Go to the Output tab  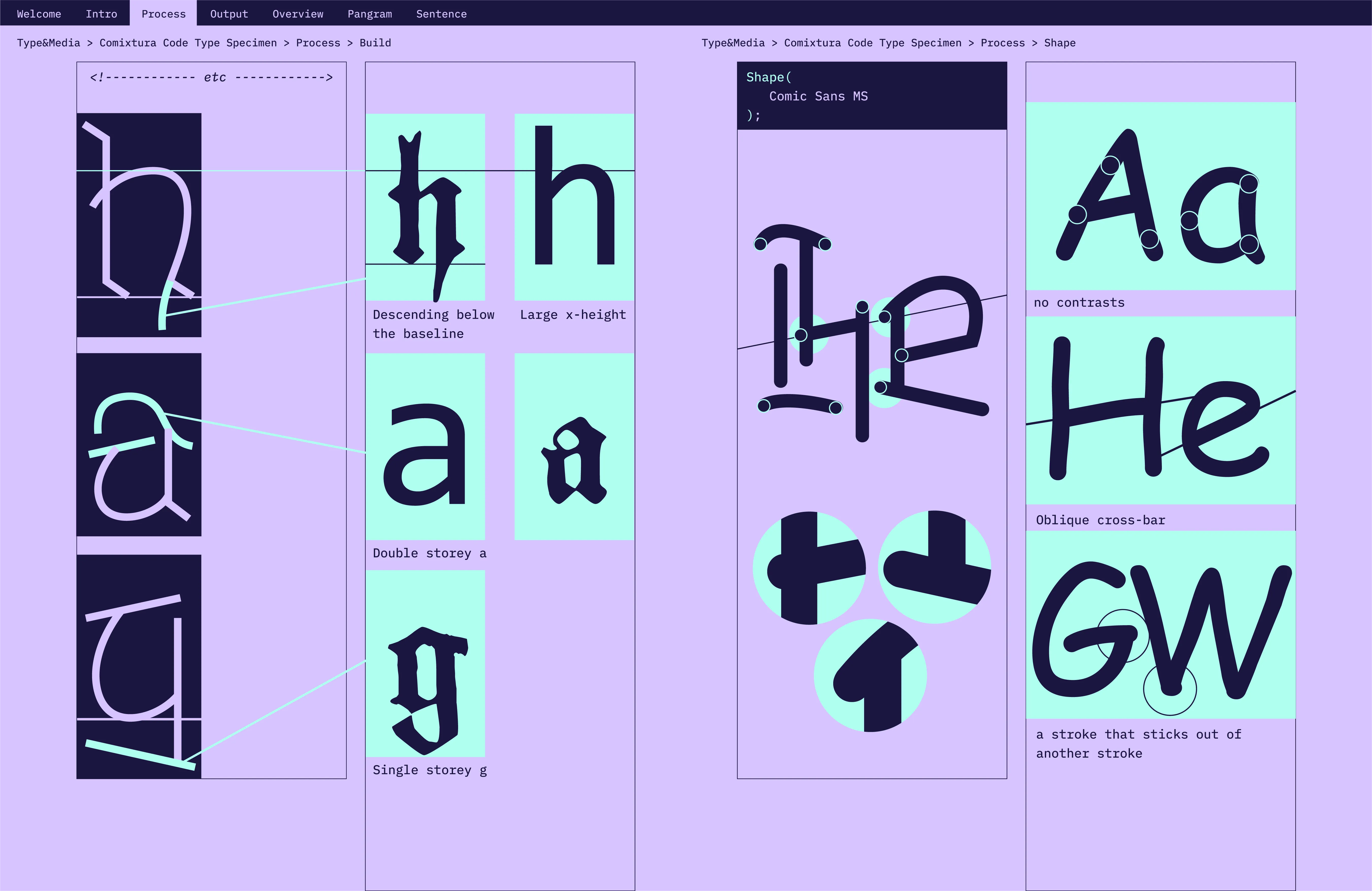tap(229, 14)
